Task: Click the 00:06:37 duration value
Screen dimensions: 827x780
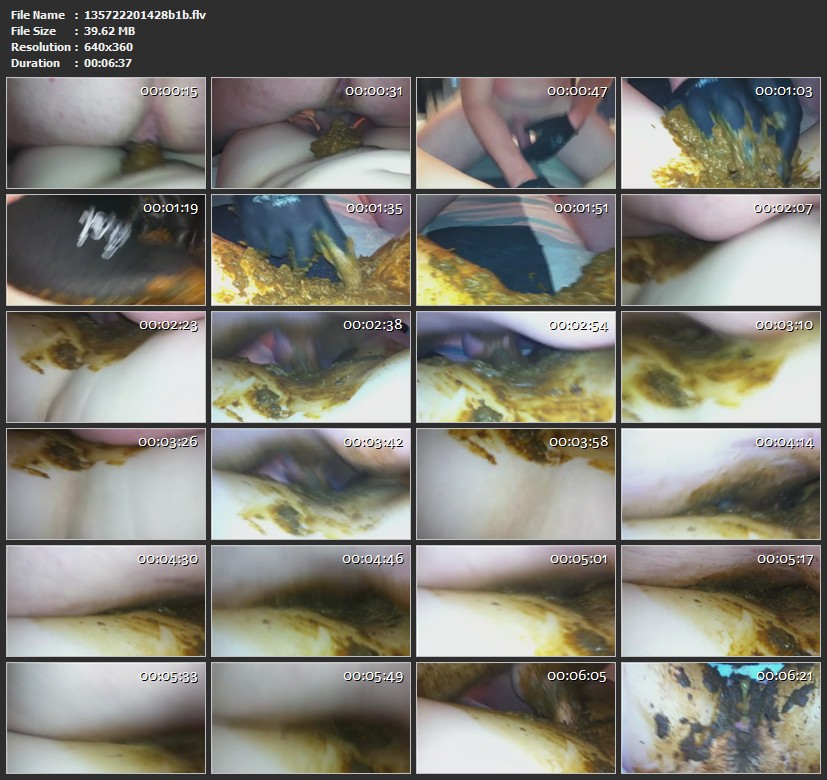Action: pyautogui.click(x=107, y=63)
